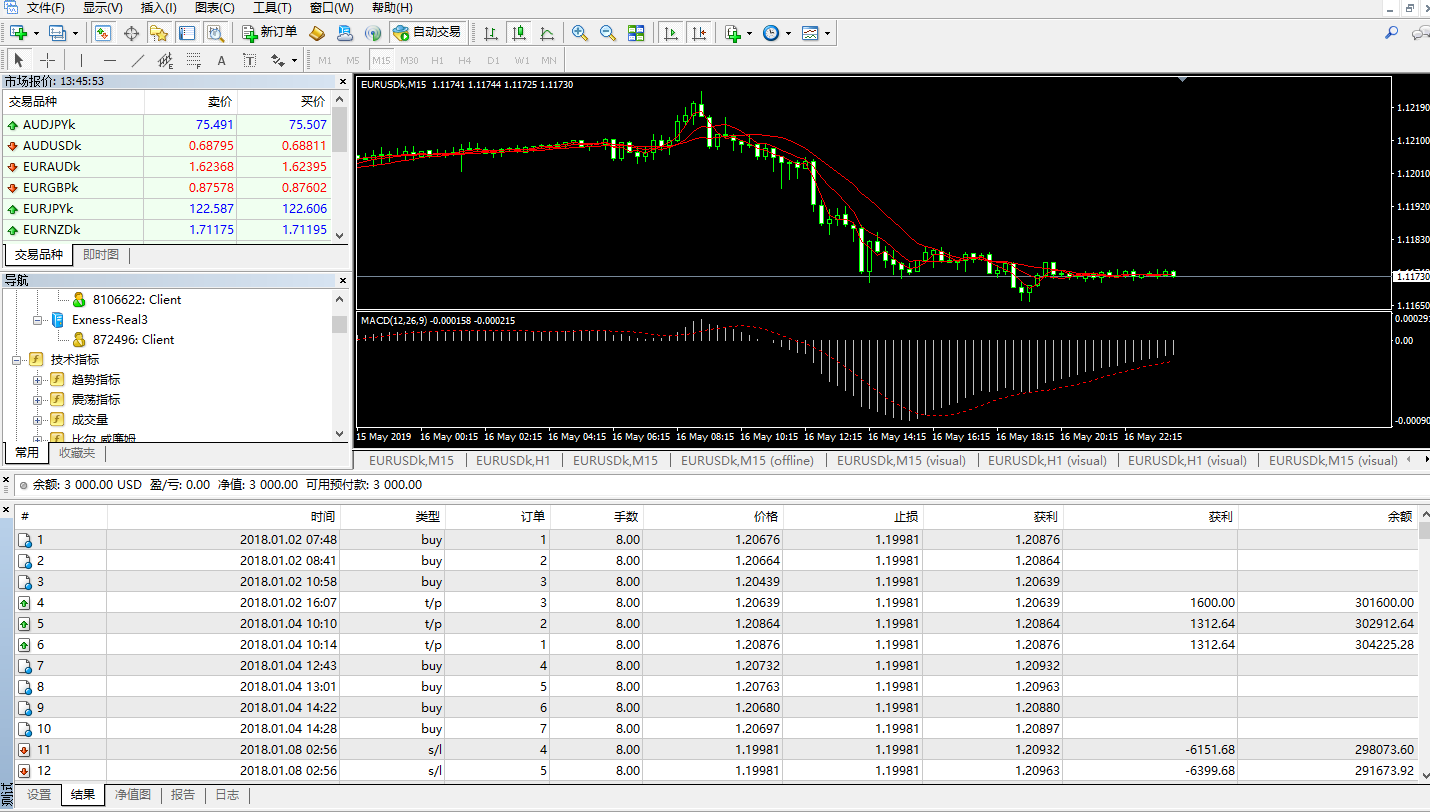Open the search magnifier icon

coord(1391,33)
